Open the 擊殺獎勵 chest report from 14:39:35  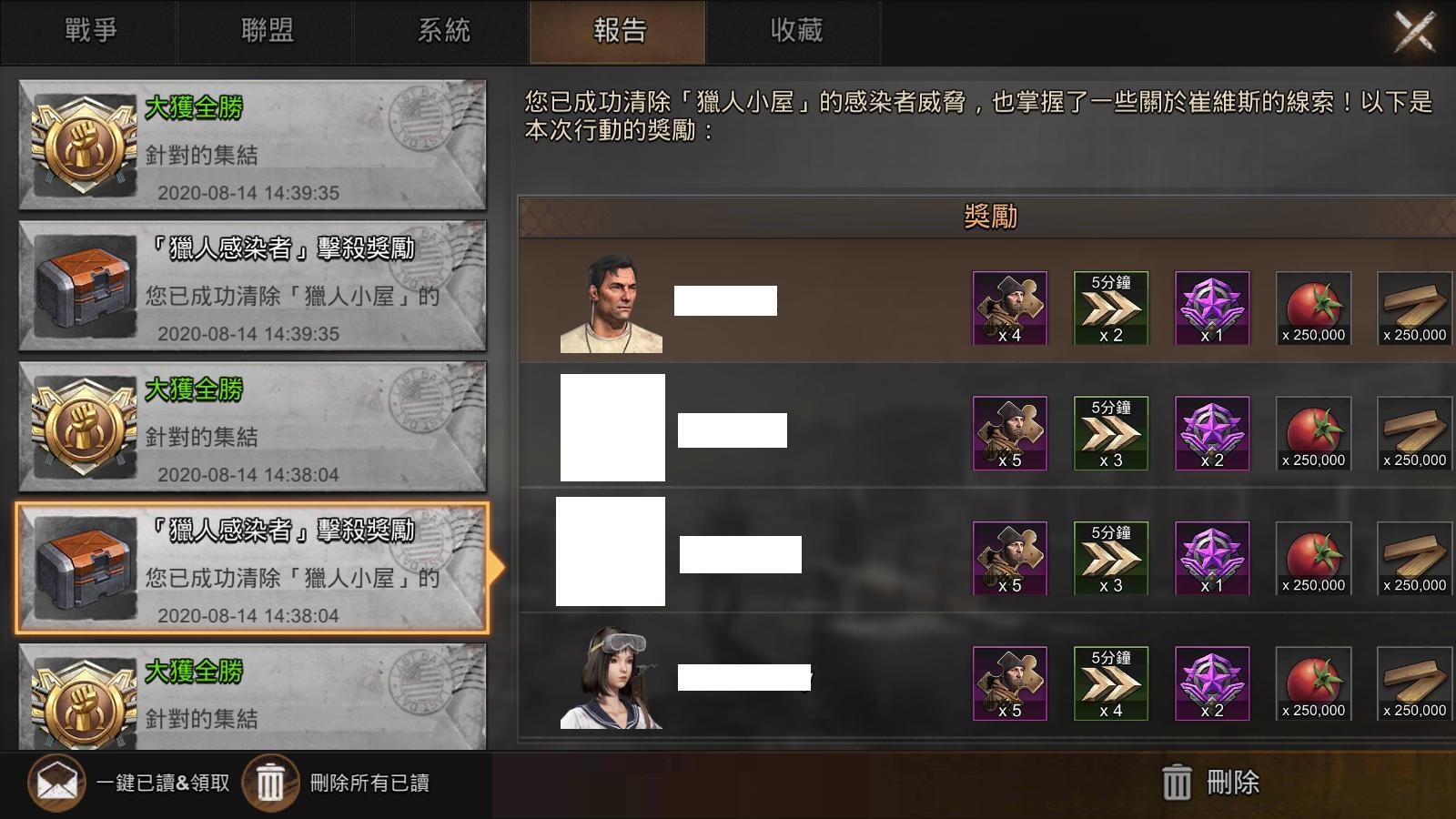point(253,287)
